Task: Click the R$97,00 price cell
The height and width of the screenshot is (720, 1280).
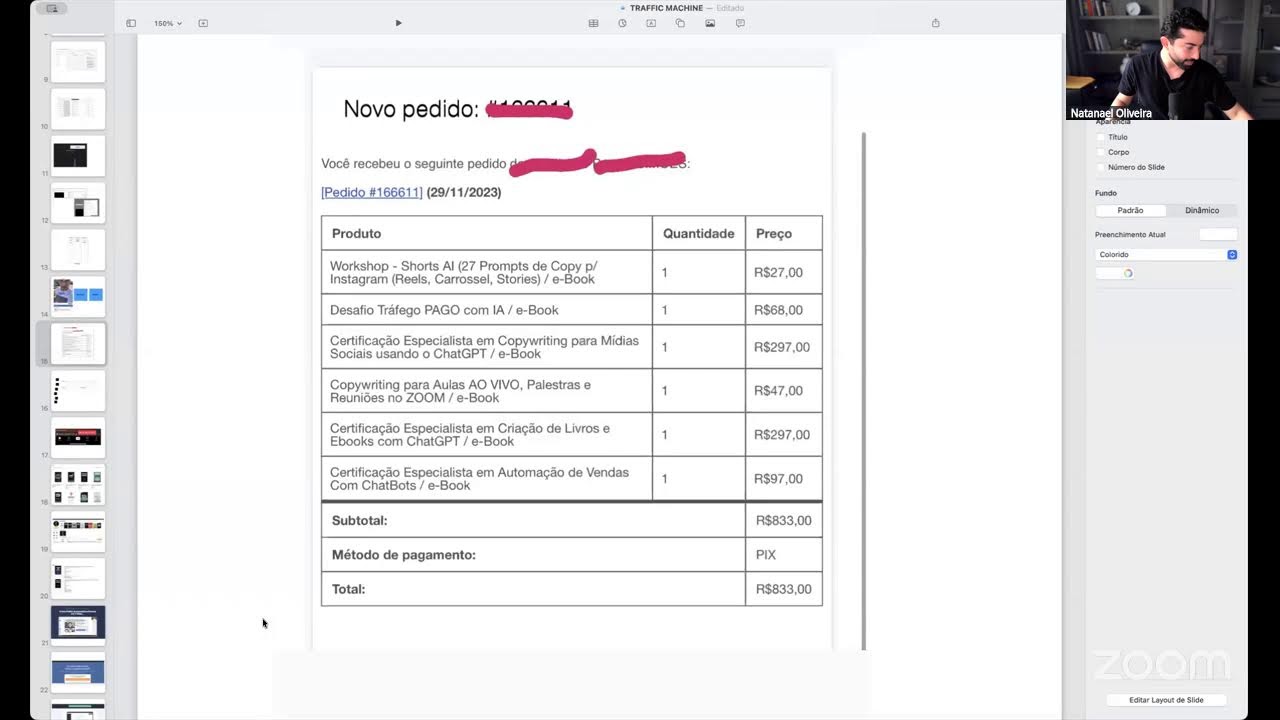Action: point(783,478)
